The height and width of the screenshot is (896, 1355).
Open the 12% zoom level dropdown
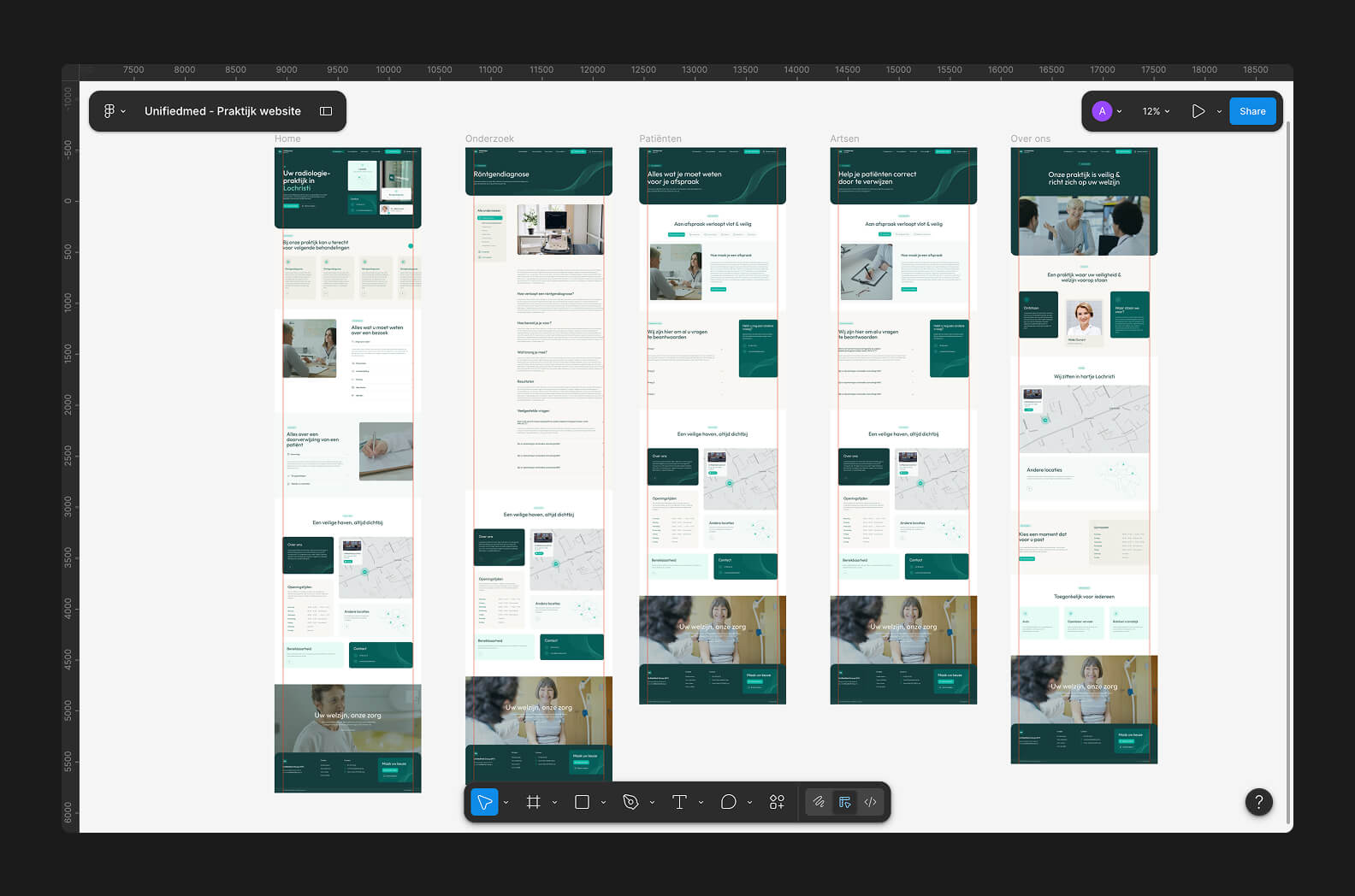(1156, 111)
